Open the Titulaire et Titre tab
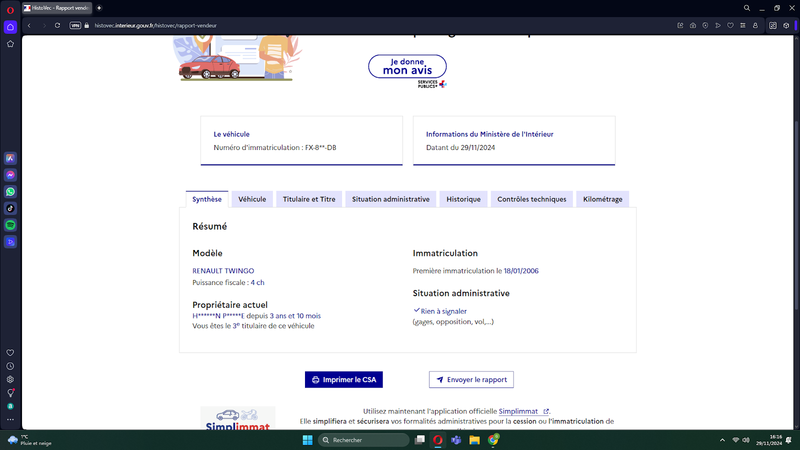The height and width of the screenshot is (450, 800). pyautogui.click(x=309, y=199)
